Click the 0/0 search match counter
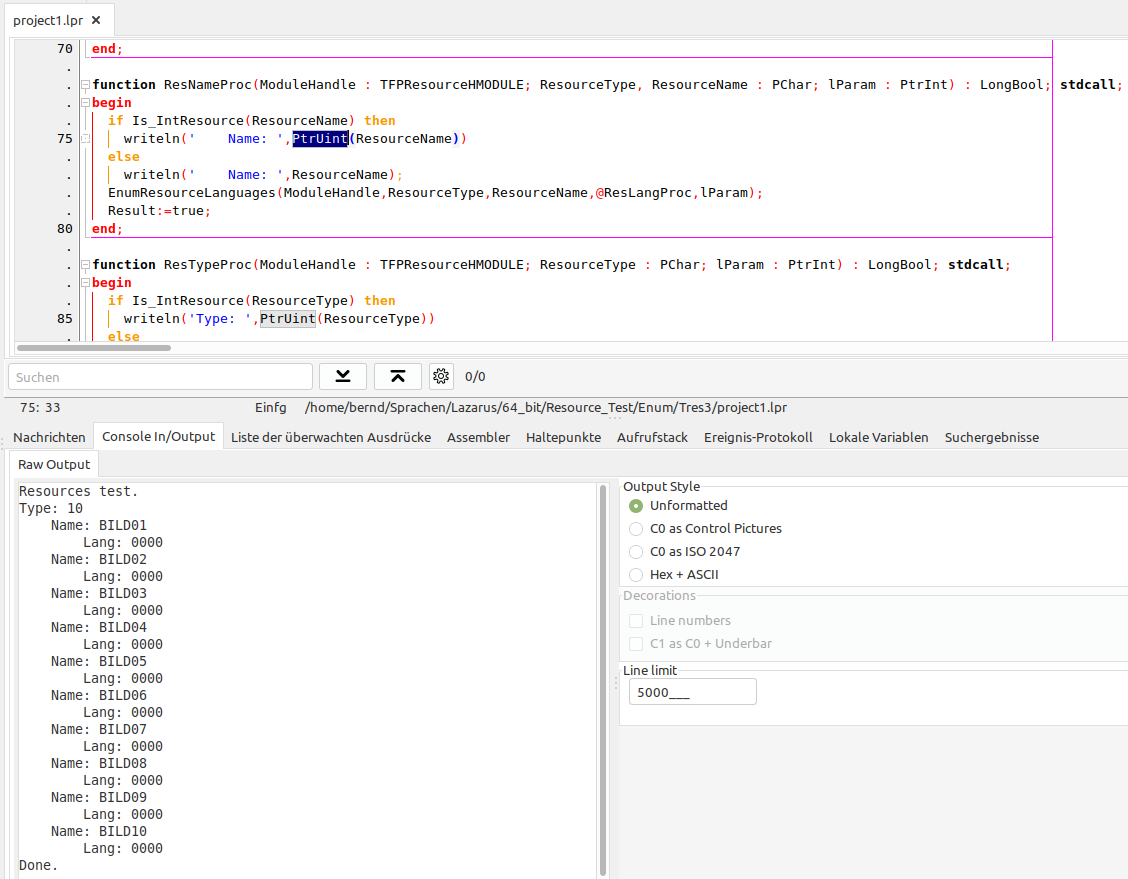This screenshot has width=1128, height=879. (x=475, y=377)
